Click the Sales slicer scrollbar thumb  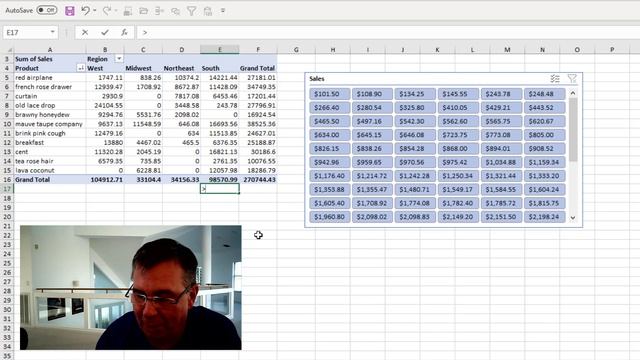[x=573, y=129]
